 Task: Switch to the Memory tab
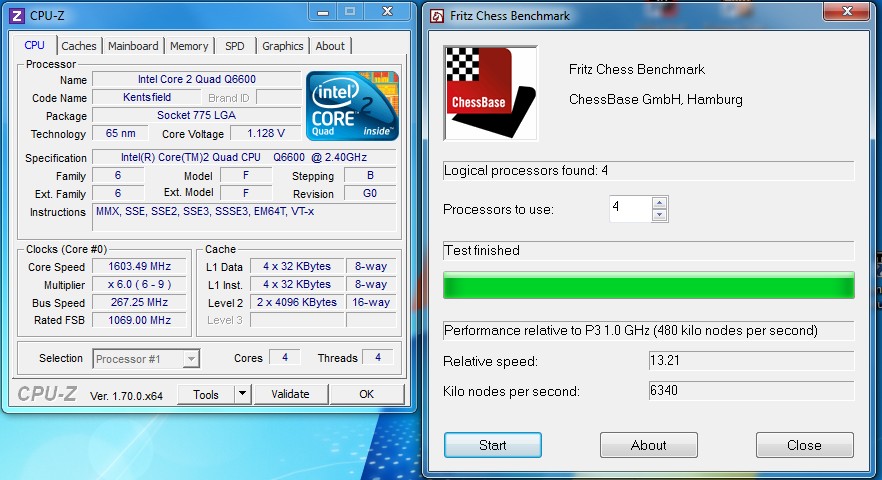(189, 46)
